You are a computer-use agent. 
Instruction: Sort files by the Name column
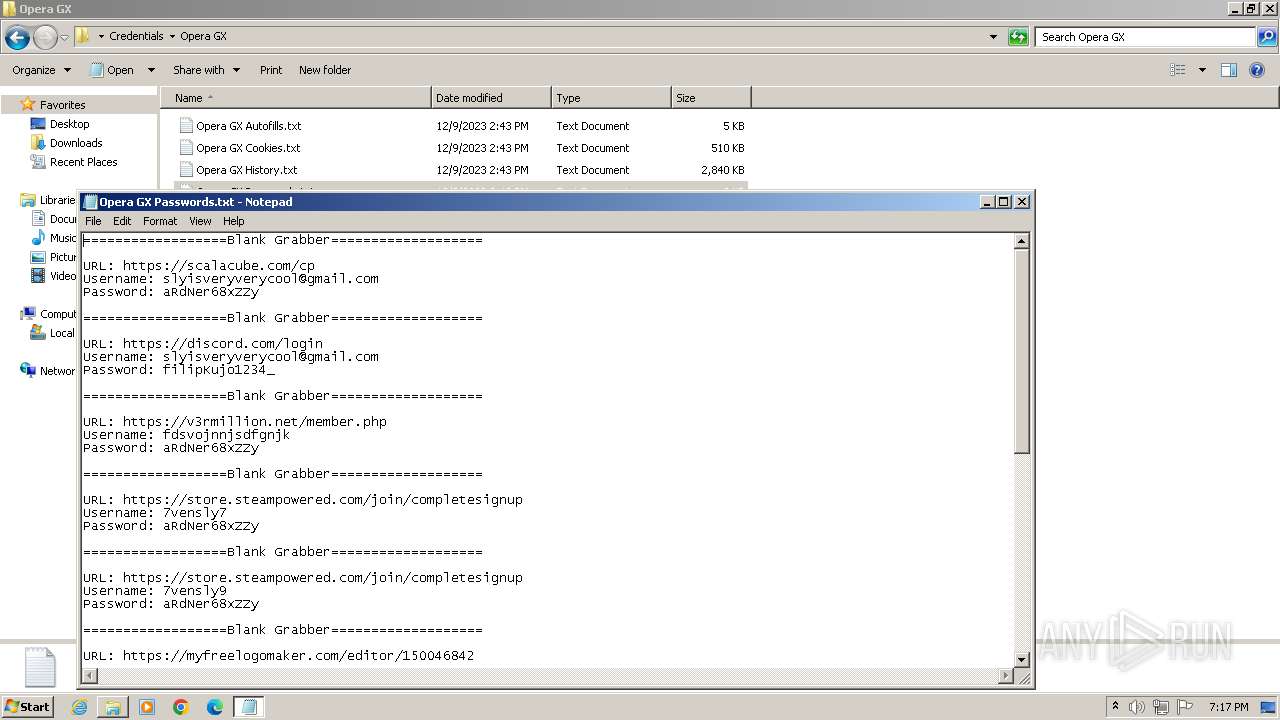(x=296, y=98)
